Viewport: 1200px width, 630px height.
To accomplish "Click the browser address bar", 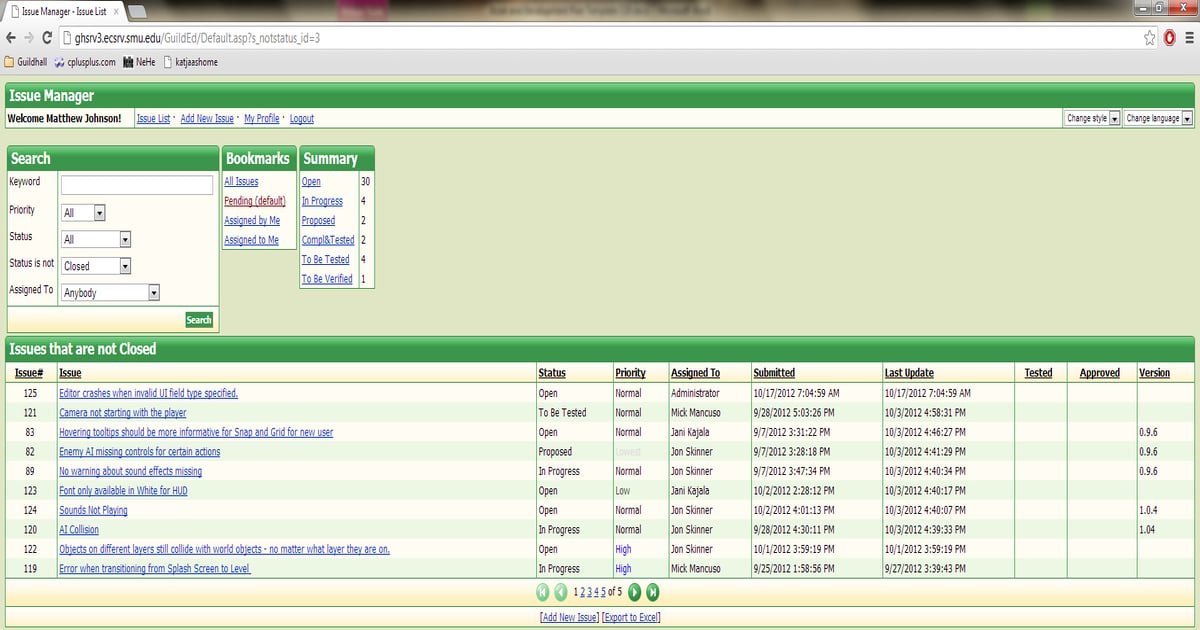I will point(600,38).
